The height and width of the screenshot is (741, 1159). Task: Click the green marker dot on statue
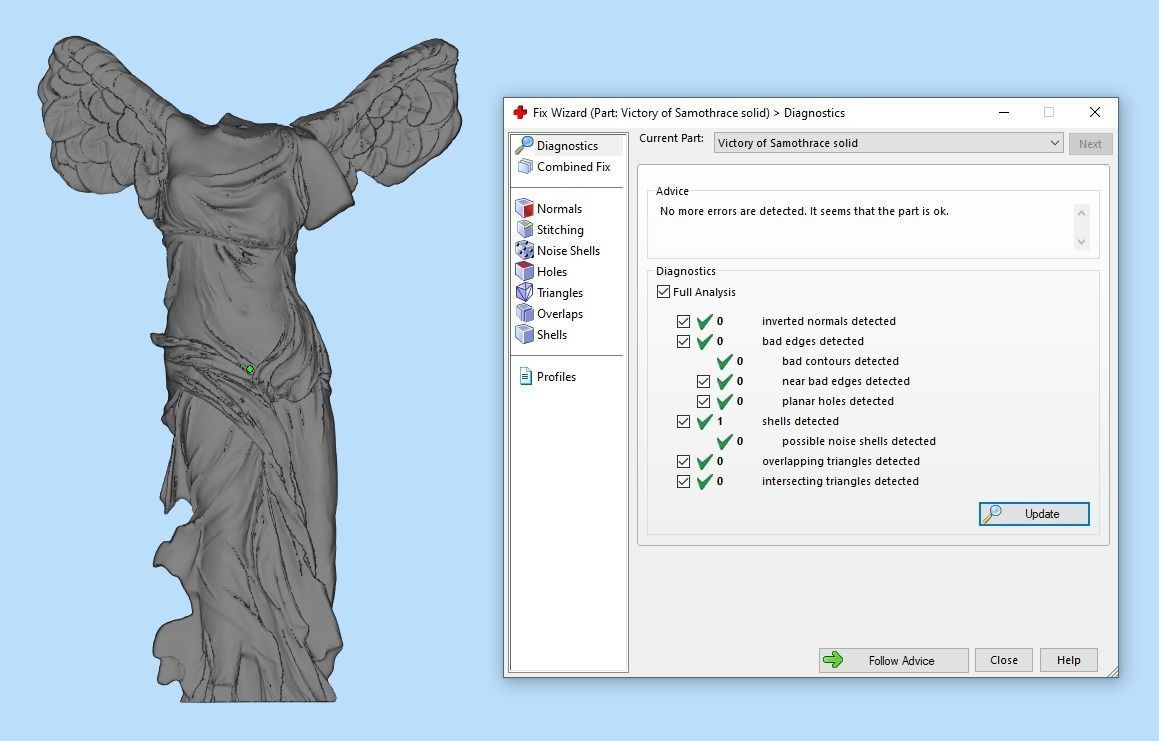250,368
